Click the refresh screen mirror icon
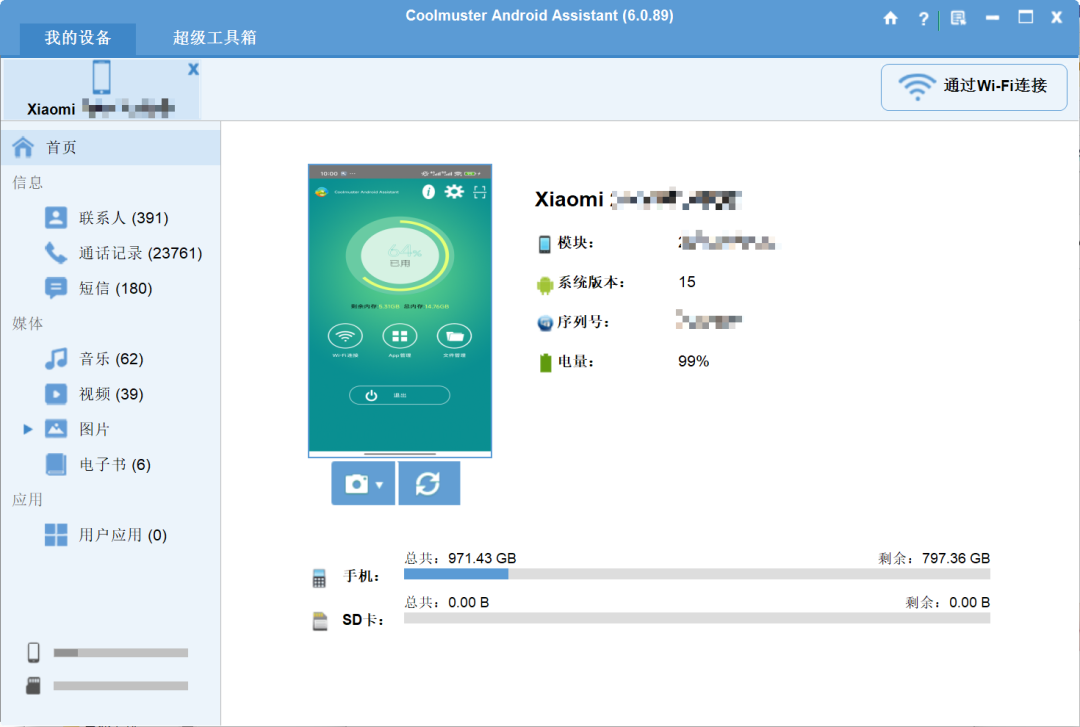This screenshot has width=1080, height=727. coord(429,483)
